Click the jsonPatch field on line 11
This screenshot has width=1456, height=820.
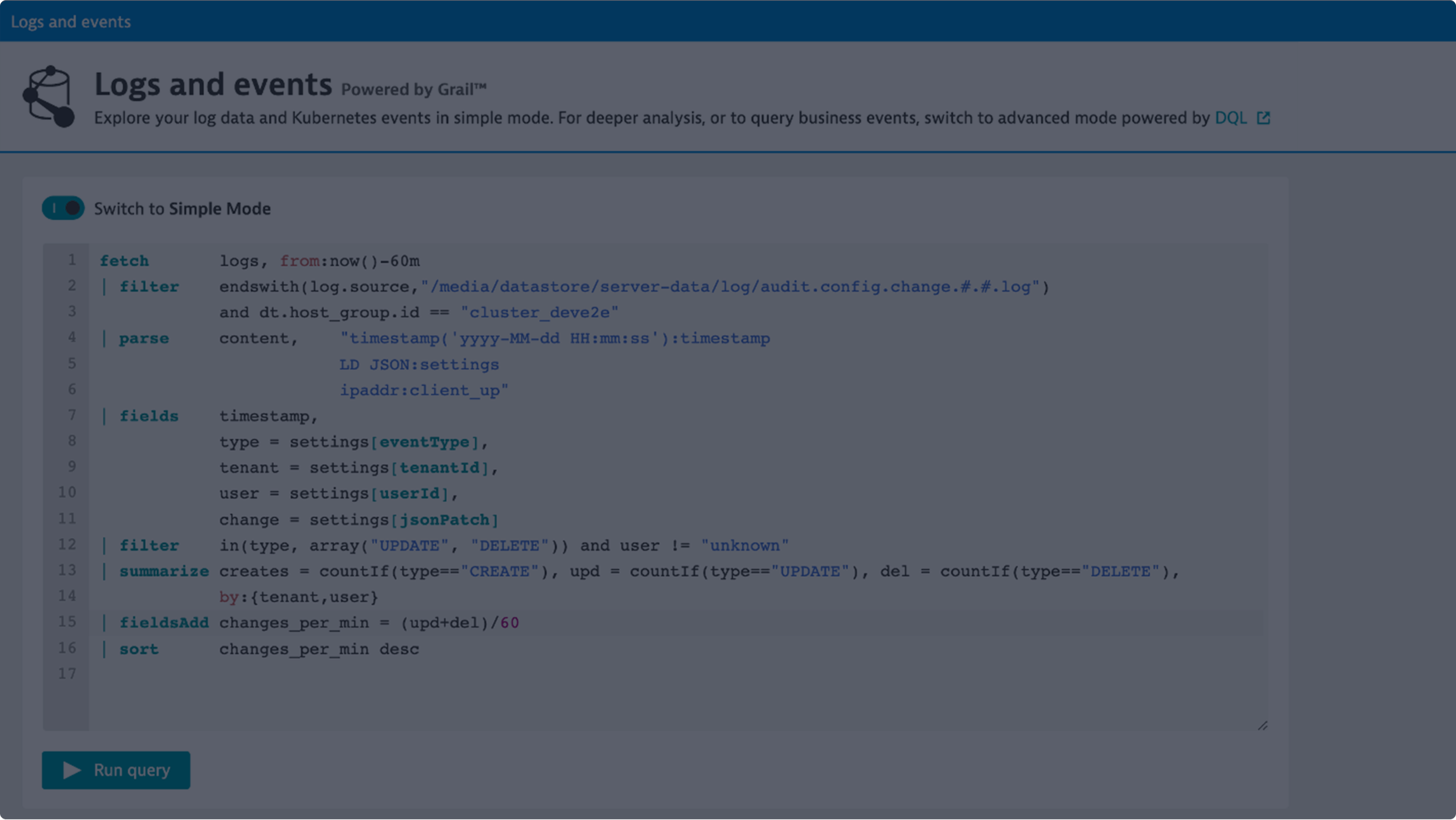(445, 519)
